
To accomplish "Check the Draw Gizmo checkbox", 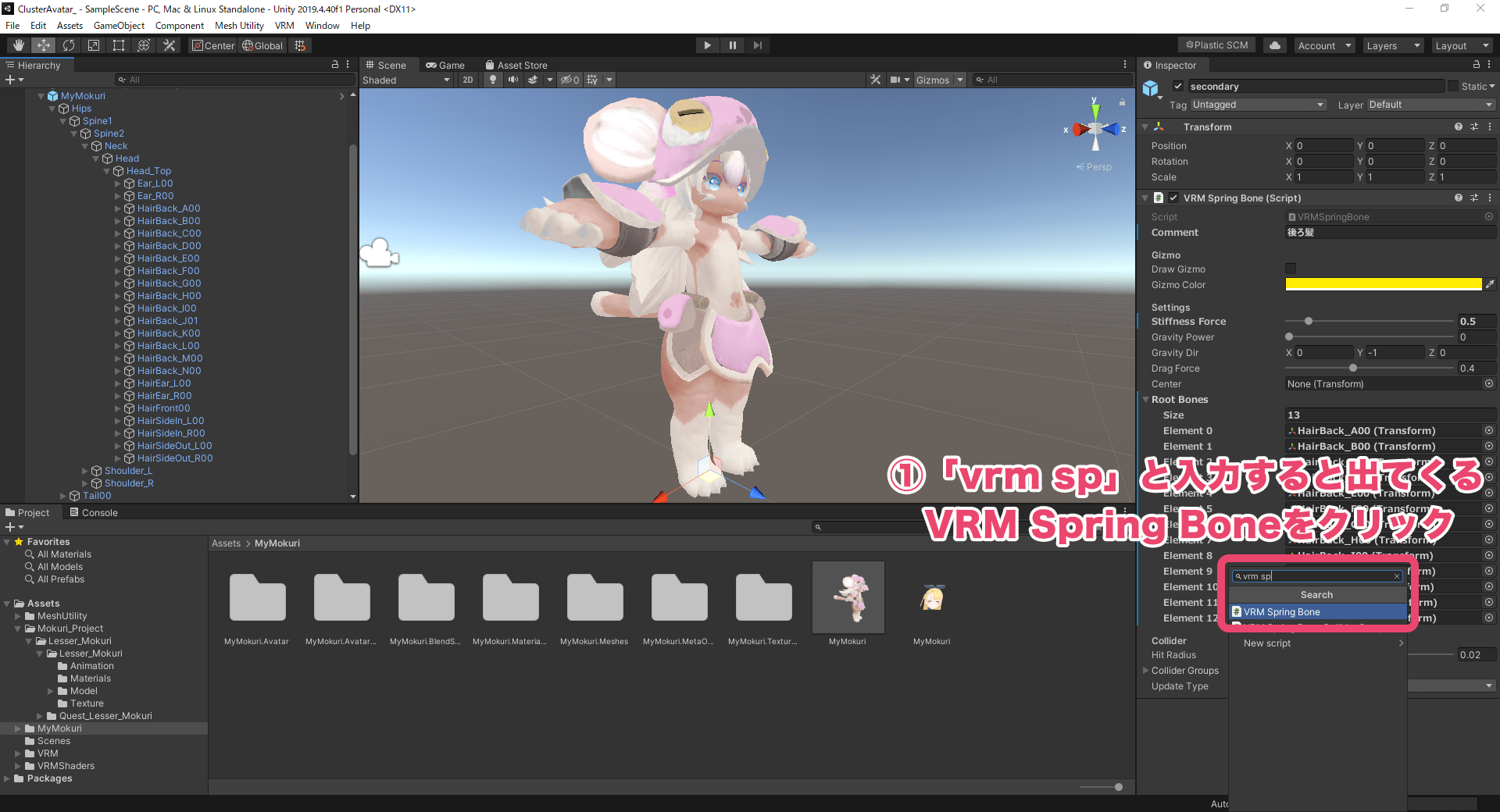I will [x=1291, y=269].
